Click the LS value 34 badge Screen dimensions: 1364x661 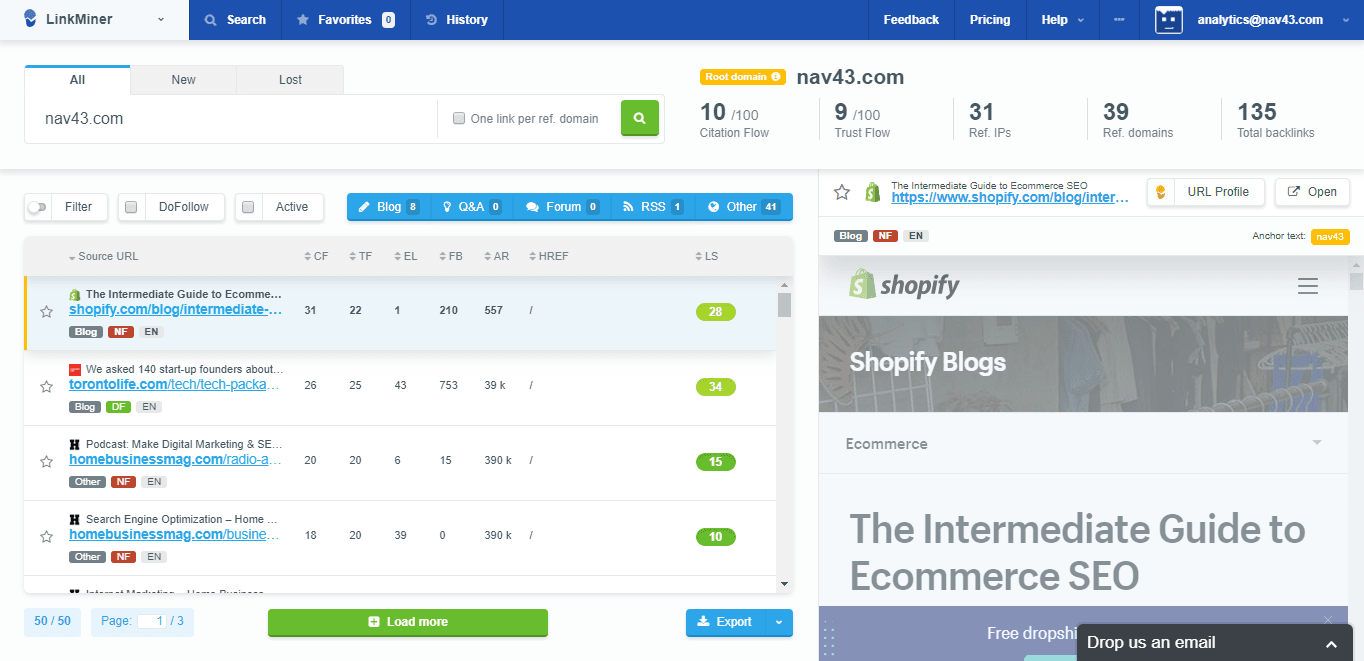715,387
